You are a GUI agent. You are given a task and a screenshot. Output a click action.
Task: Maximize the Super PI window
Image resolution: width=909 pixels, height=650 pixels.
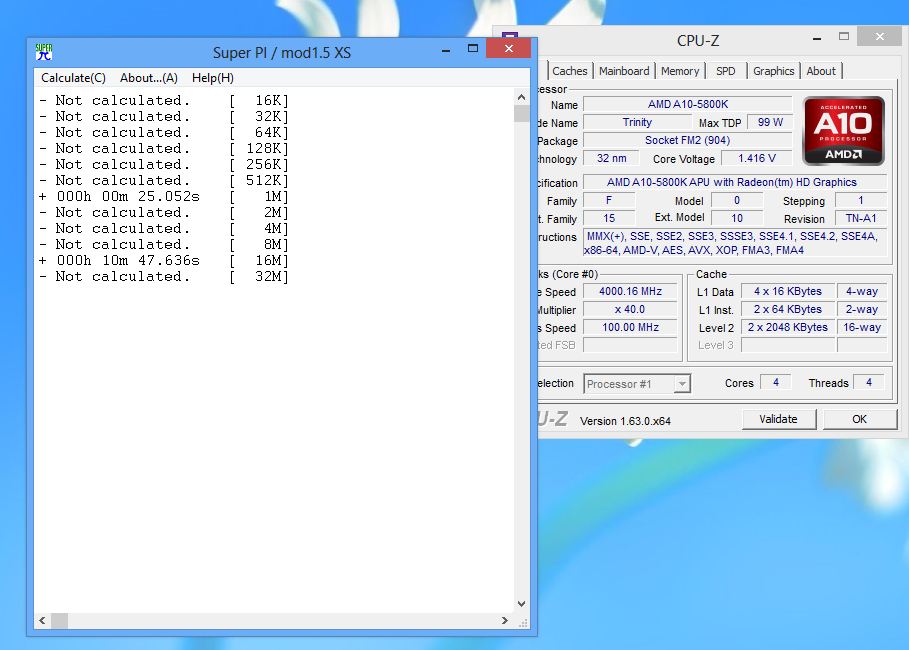(473, 49)
